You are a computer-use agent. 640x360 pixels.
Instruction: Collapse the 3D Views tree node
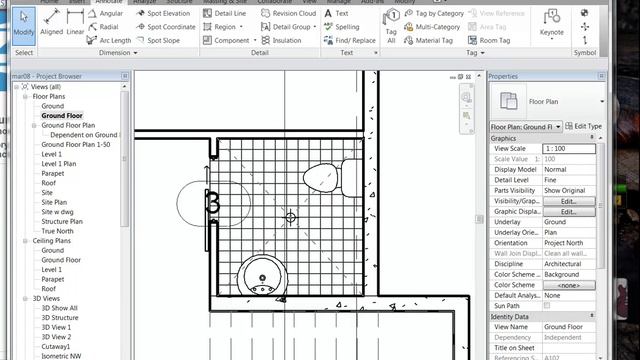coord(25,299)
